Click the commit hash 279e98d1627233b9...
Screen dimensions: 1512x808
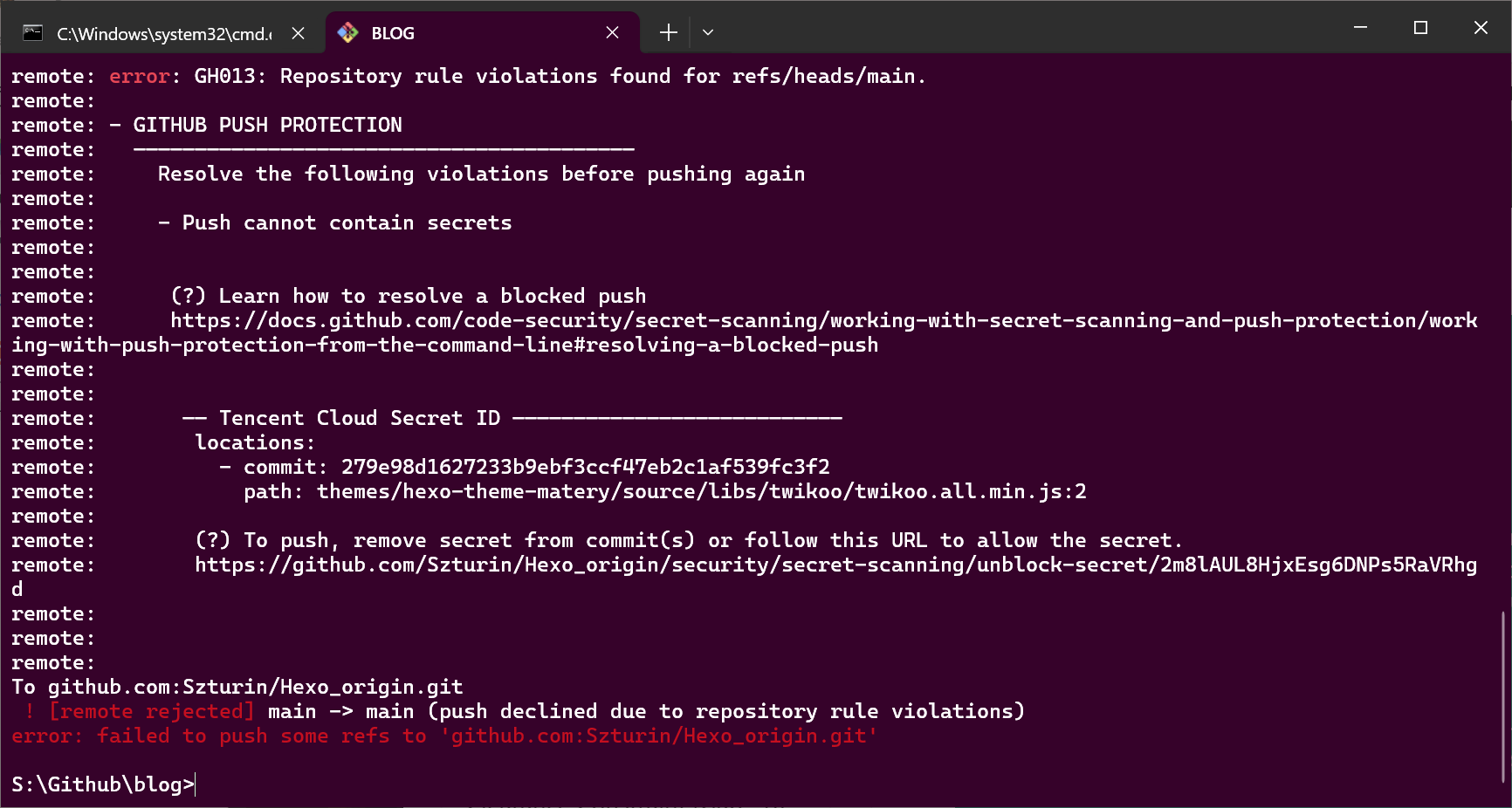(x=585, y=468)
